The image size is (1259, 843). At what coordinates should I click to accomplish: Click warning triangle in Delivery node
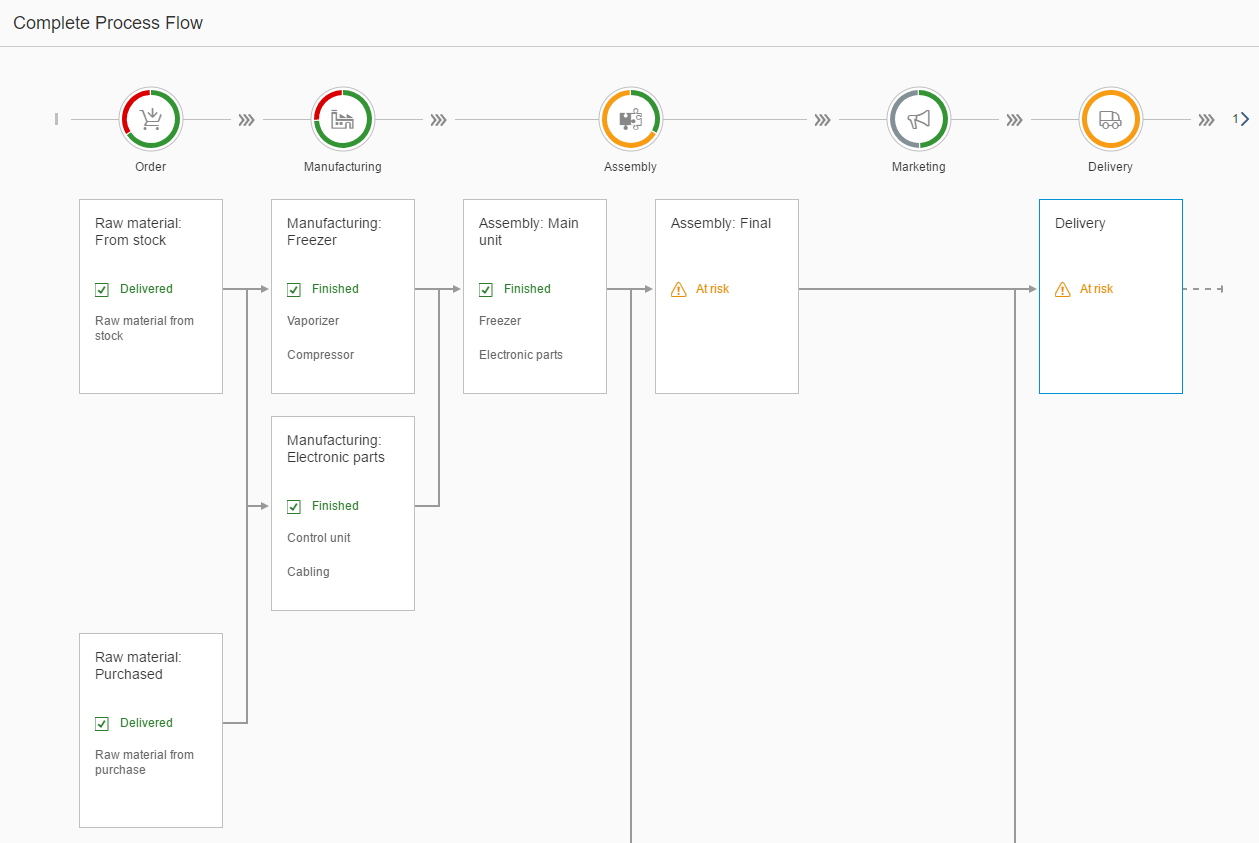click(1063, 290)
